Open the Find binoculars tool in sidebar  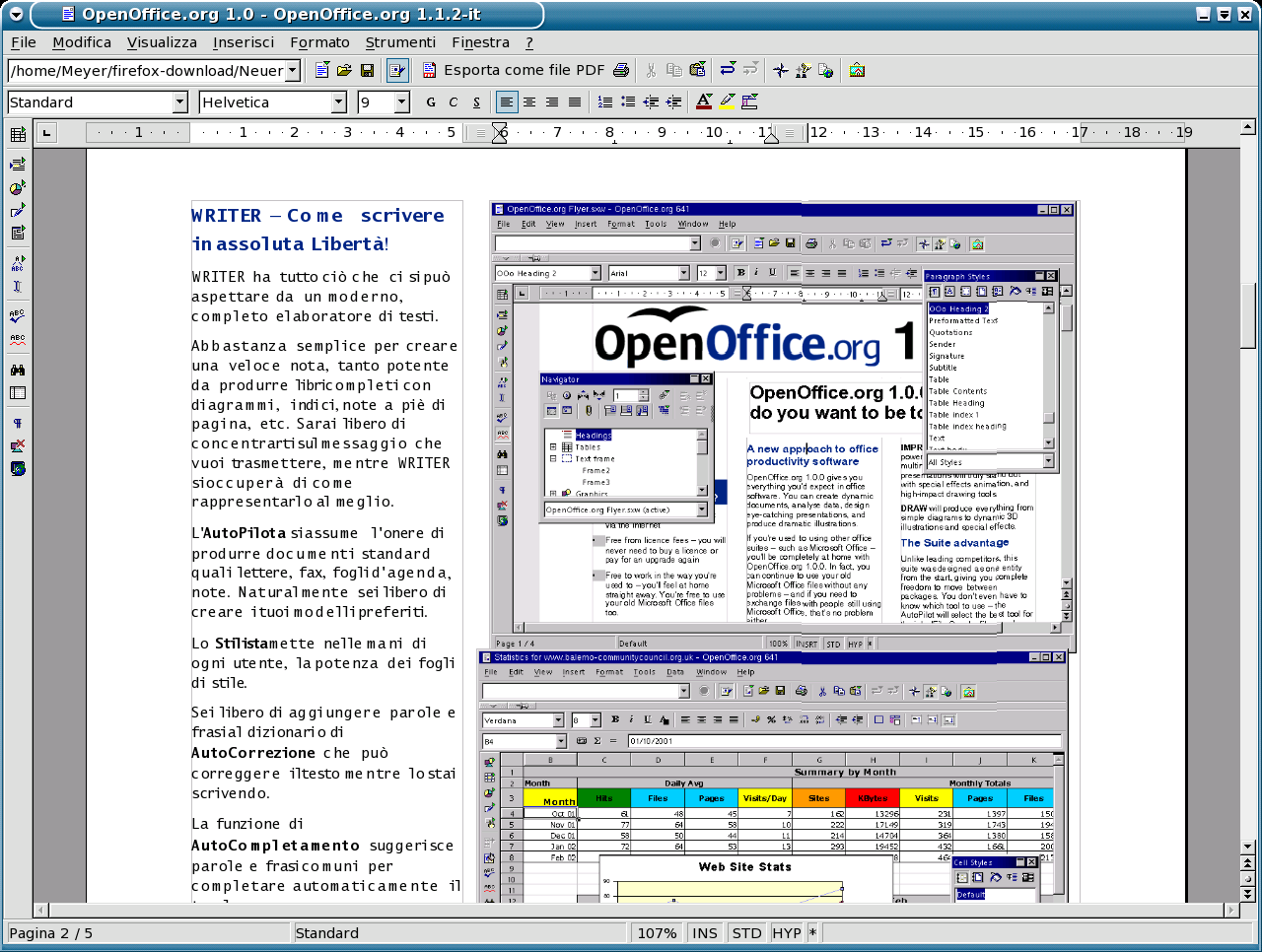click(x=18, y=371)
